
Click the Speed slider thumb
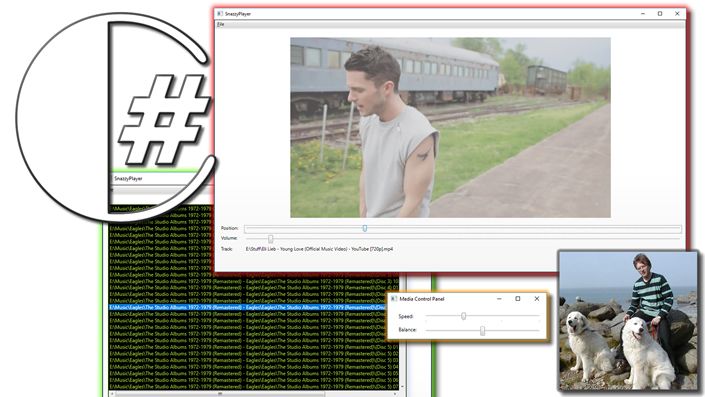coord(464,317)
